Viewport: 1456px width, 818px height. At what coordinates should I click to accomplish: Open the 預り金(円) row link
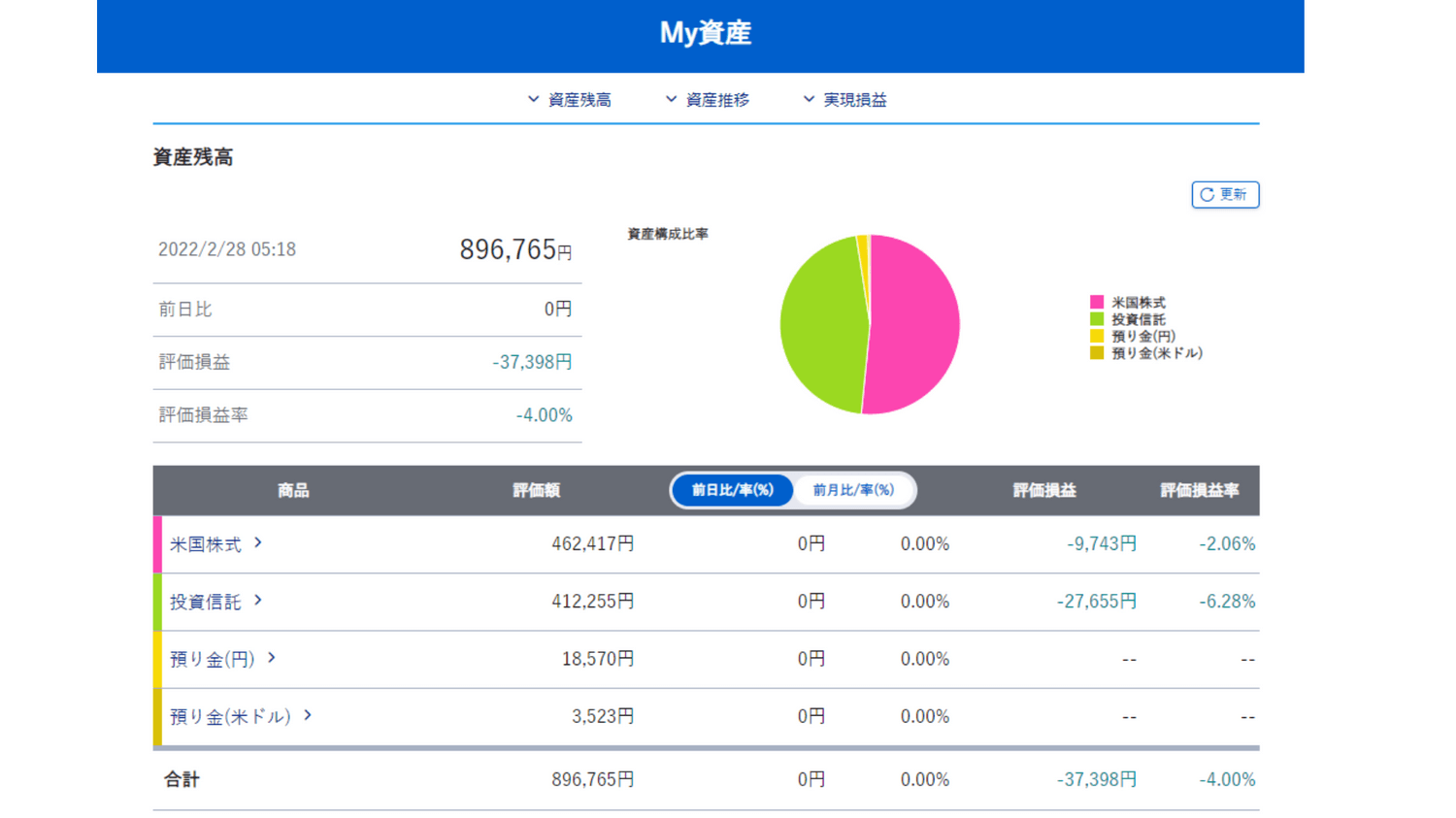point(213,659)
